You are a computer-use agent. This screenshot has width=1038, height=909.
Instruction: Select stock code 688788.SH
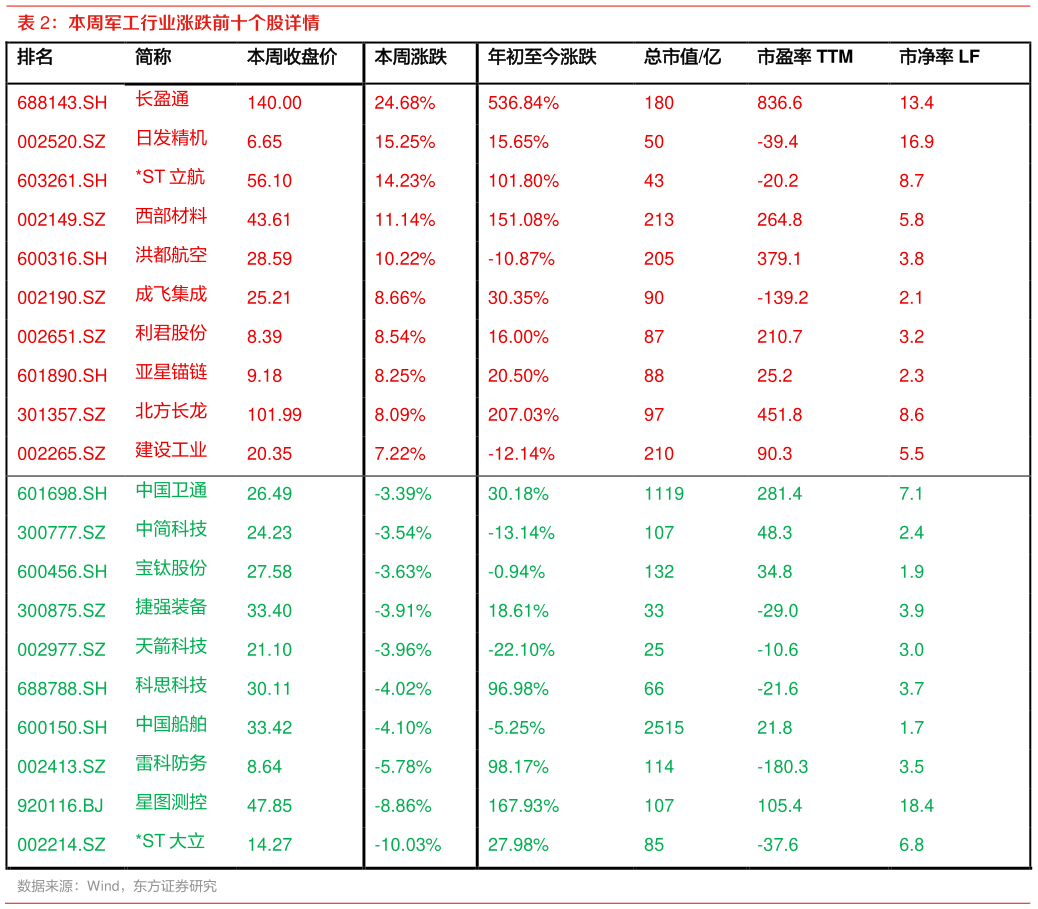[62, 689]
